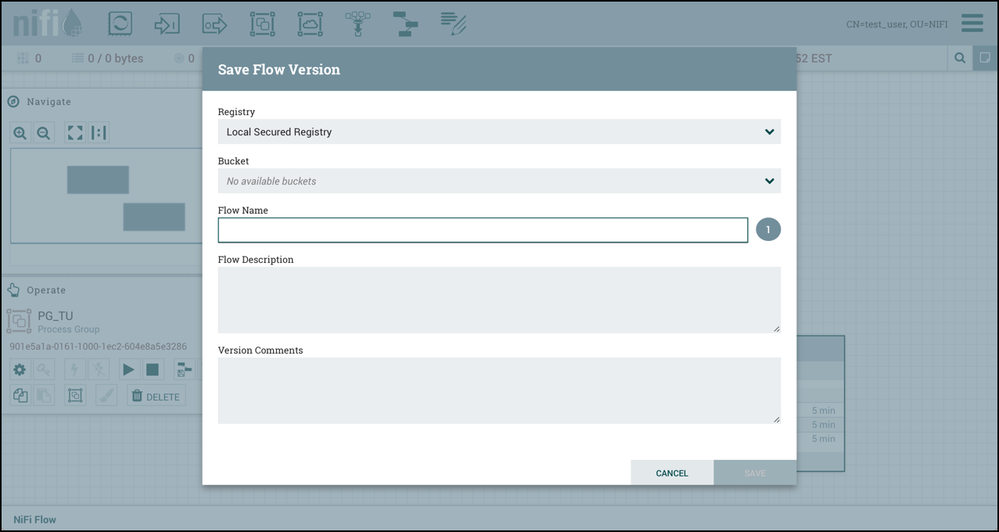999x532 pixels.
Task: Click the DELETE button in Operate
Action: click(156, 396)
